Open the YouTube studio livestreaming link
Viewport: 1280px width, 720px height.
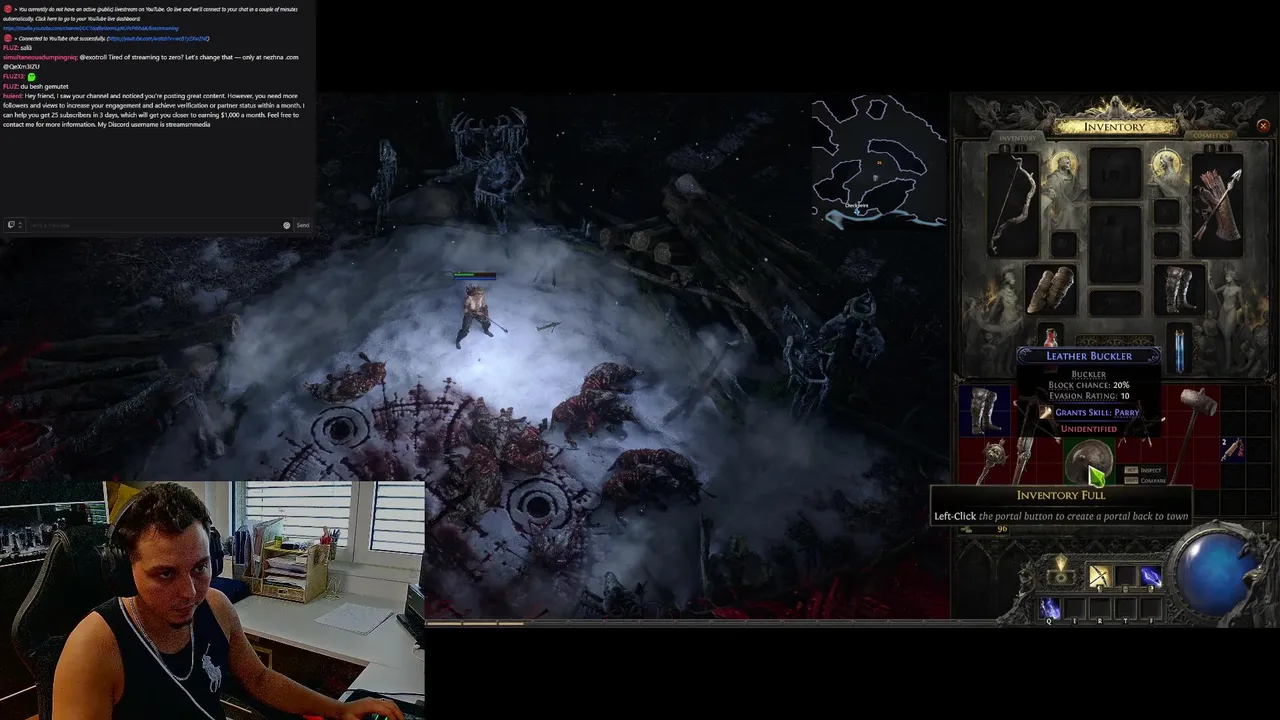point(91,28)
